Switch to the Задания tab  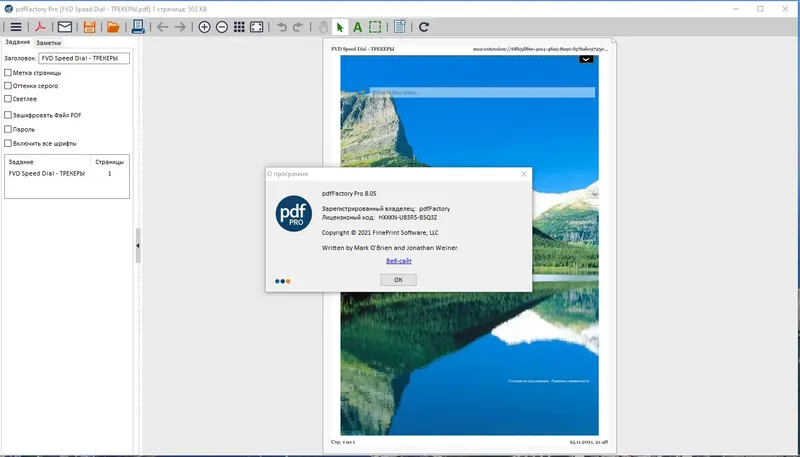[x=18, y=42]
